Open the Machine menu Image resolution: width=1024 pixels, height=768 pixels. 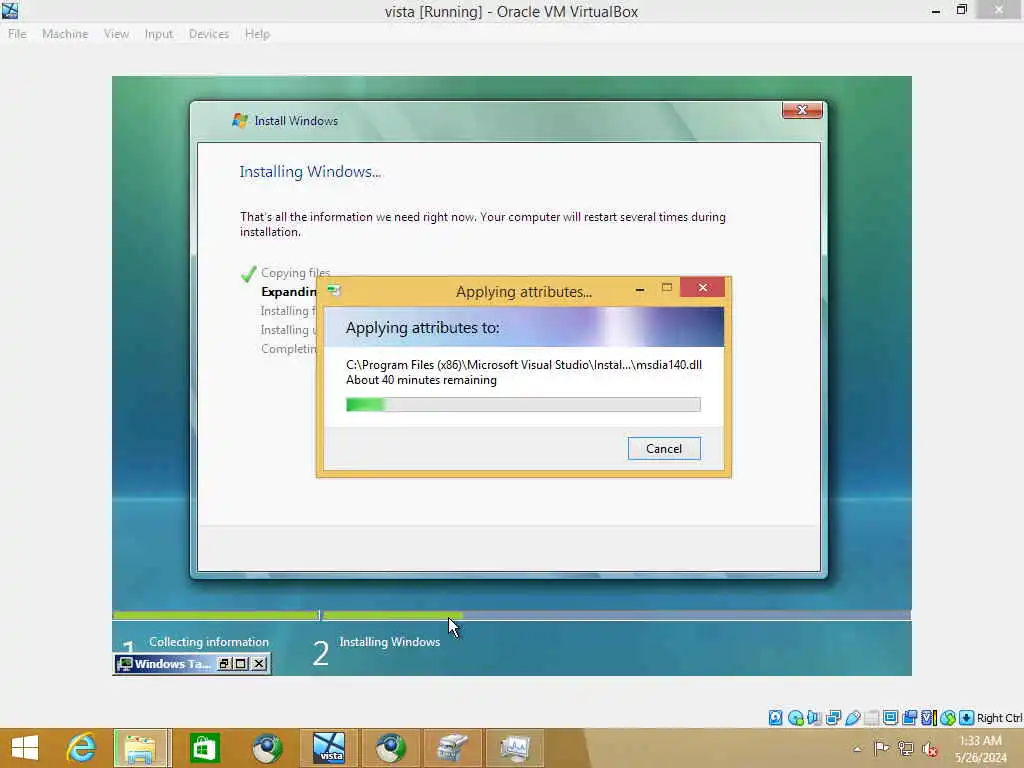click(65, 34)
